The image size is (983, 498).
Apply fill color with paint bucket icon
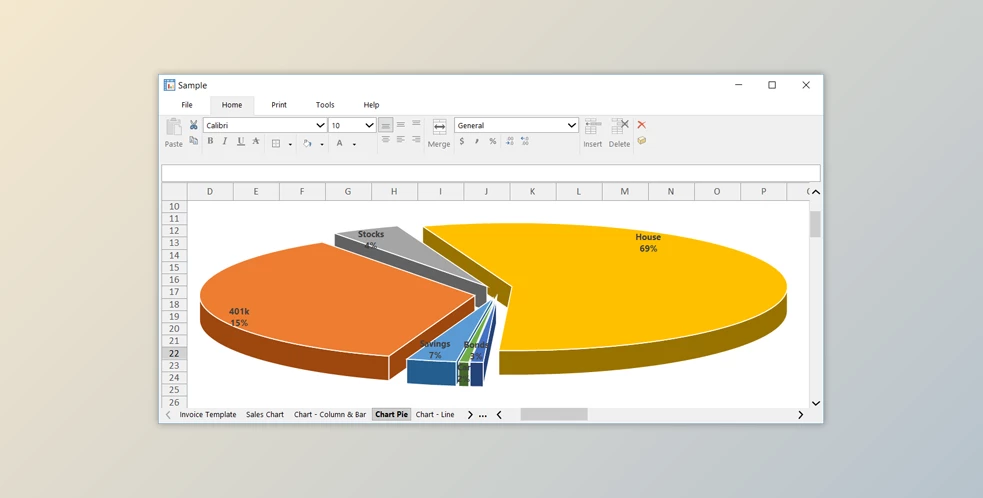point(307,144)
